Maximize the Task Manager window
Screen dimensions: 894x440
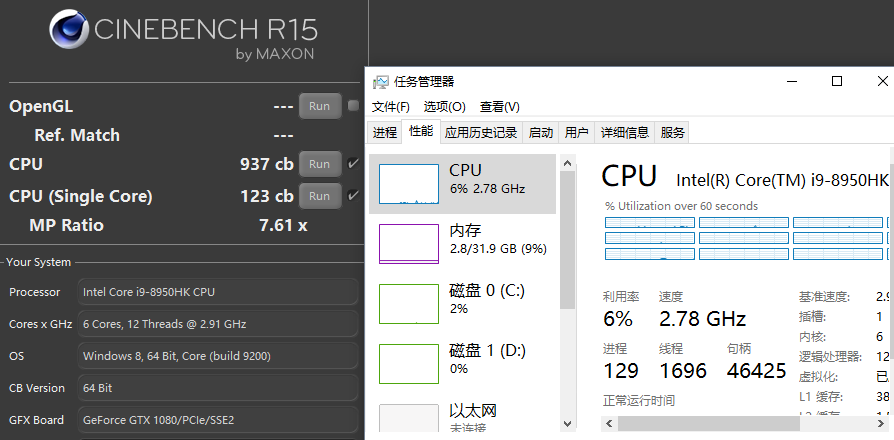pos(837,82)
